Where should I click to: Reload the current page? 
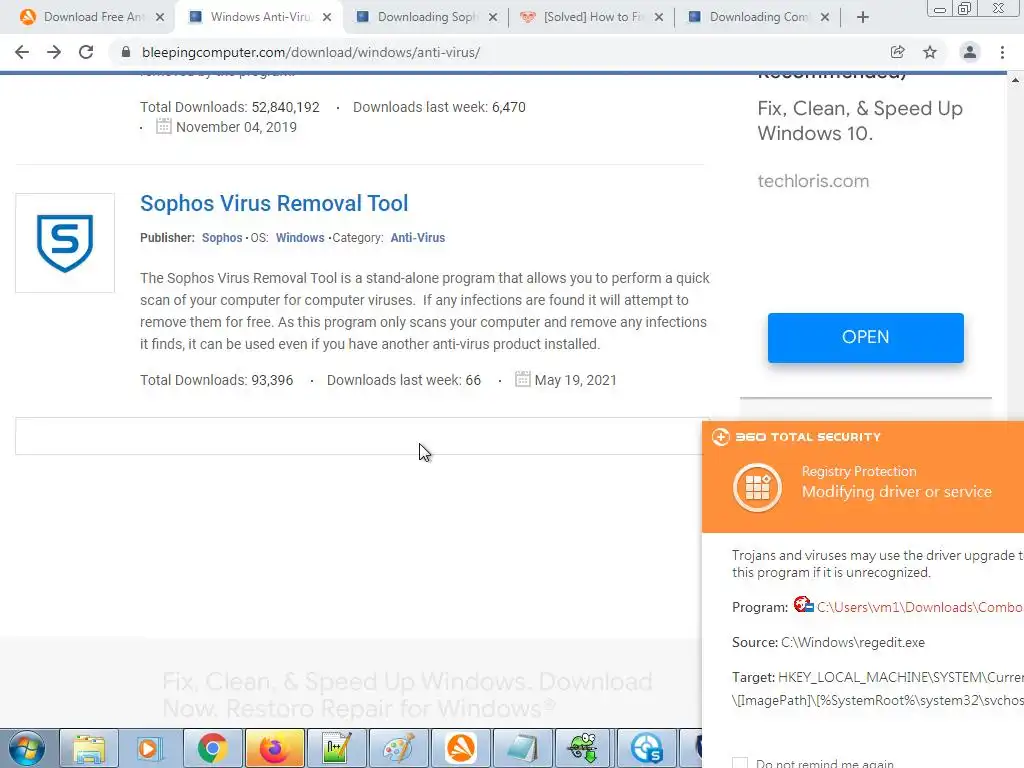click(x=86, y=52)
